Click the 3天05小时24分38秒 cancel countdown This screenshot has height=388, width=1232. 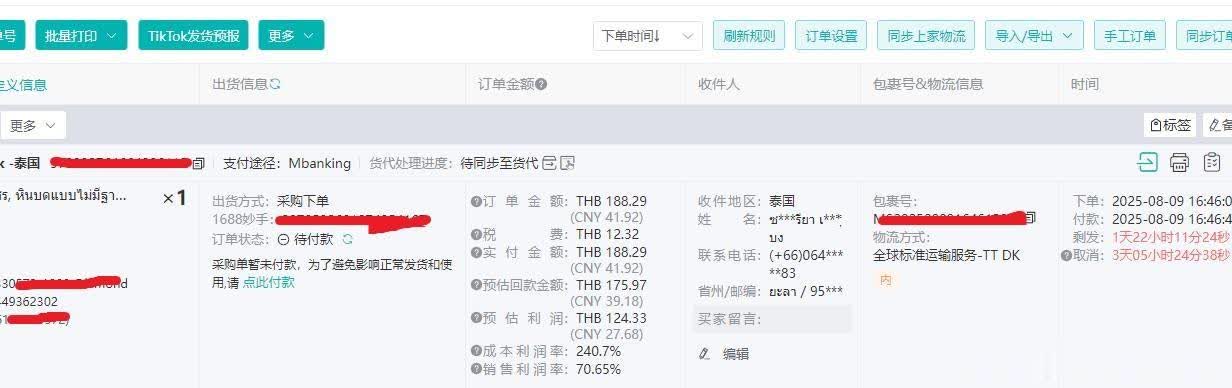pos(1172,255)
